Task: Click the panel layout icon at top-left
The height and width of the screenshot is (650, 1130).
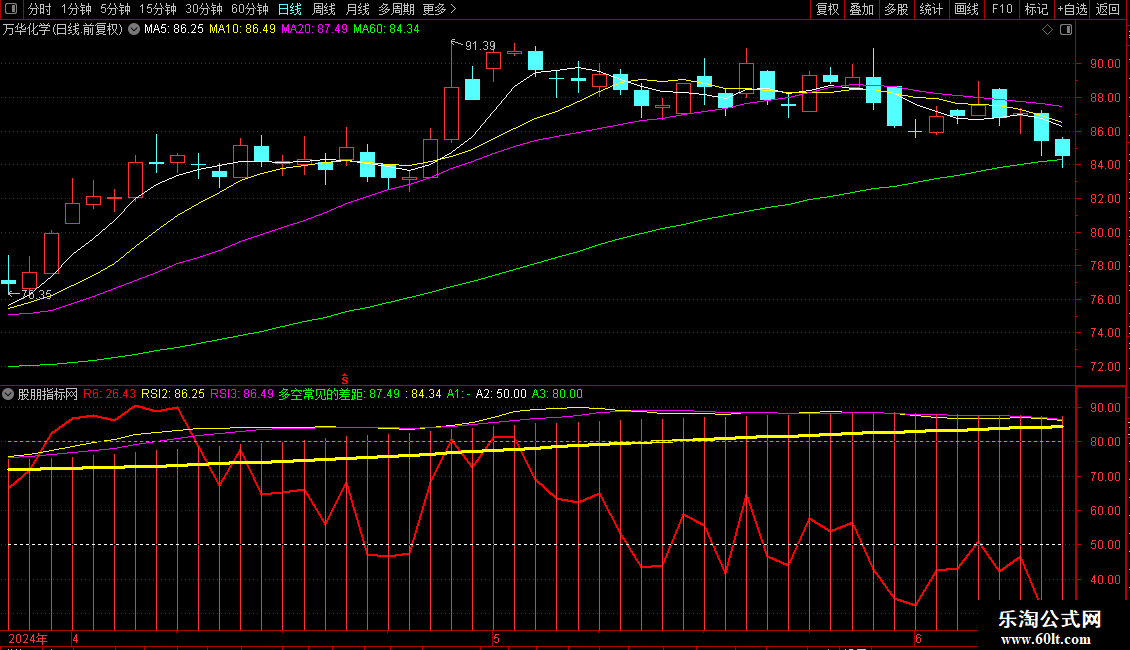Action: click(x=11, y=9)
